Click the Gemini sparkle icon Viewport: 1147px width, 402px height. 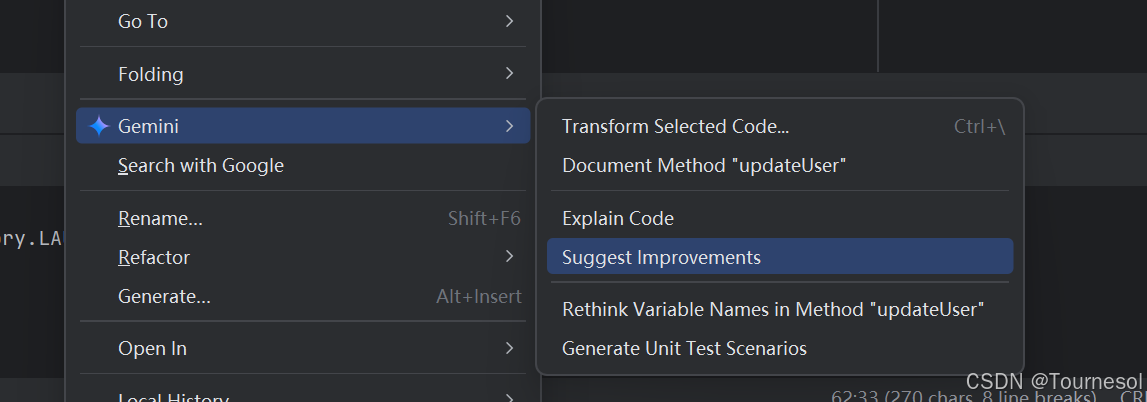coord(99,126)
